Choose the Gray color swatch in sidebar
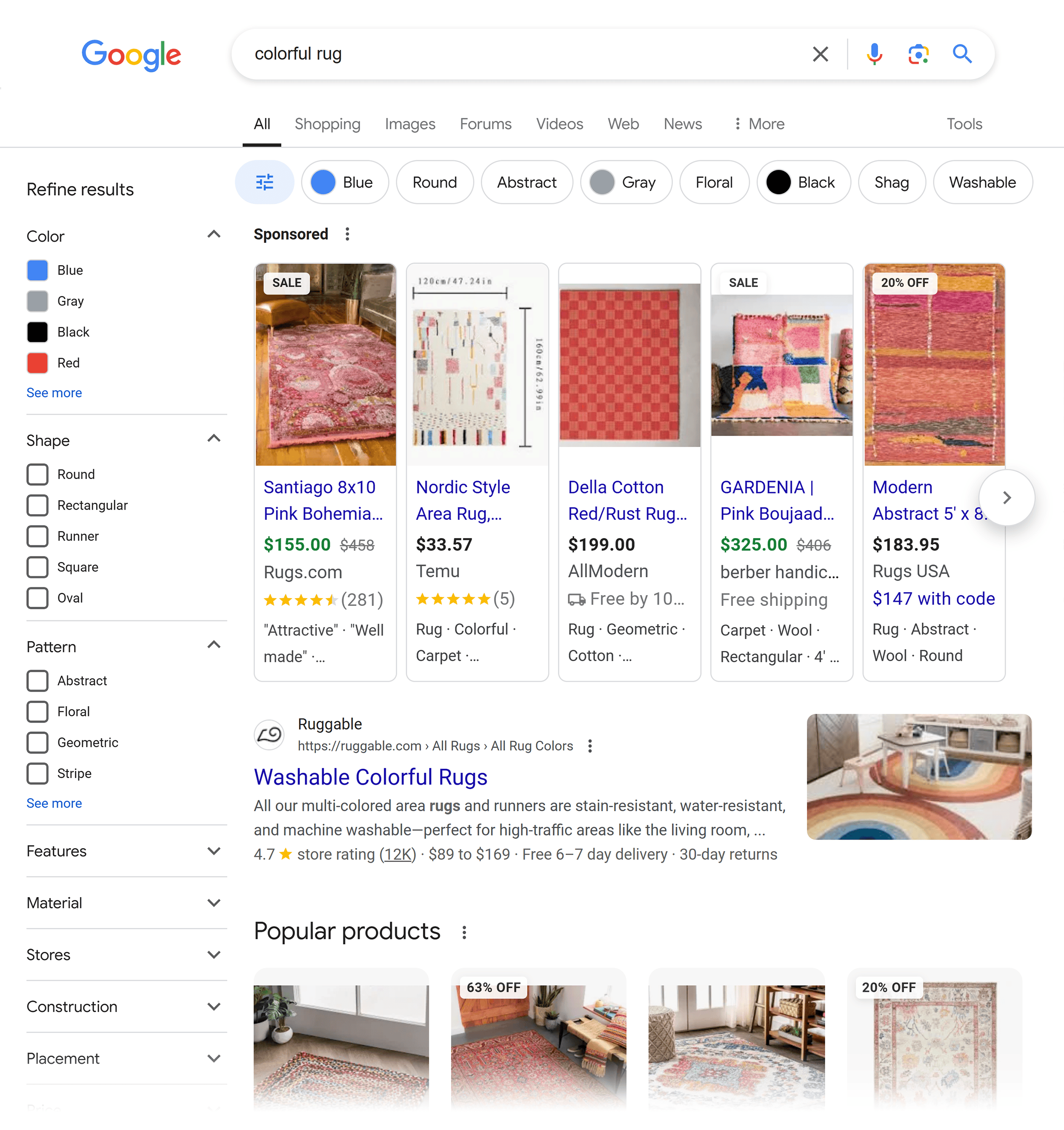The width and height of the screenshot is (1064, 1130). (37, 301)
